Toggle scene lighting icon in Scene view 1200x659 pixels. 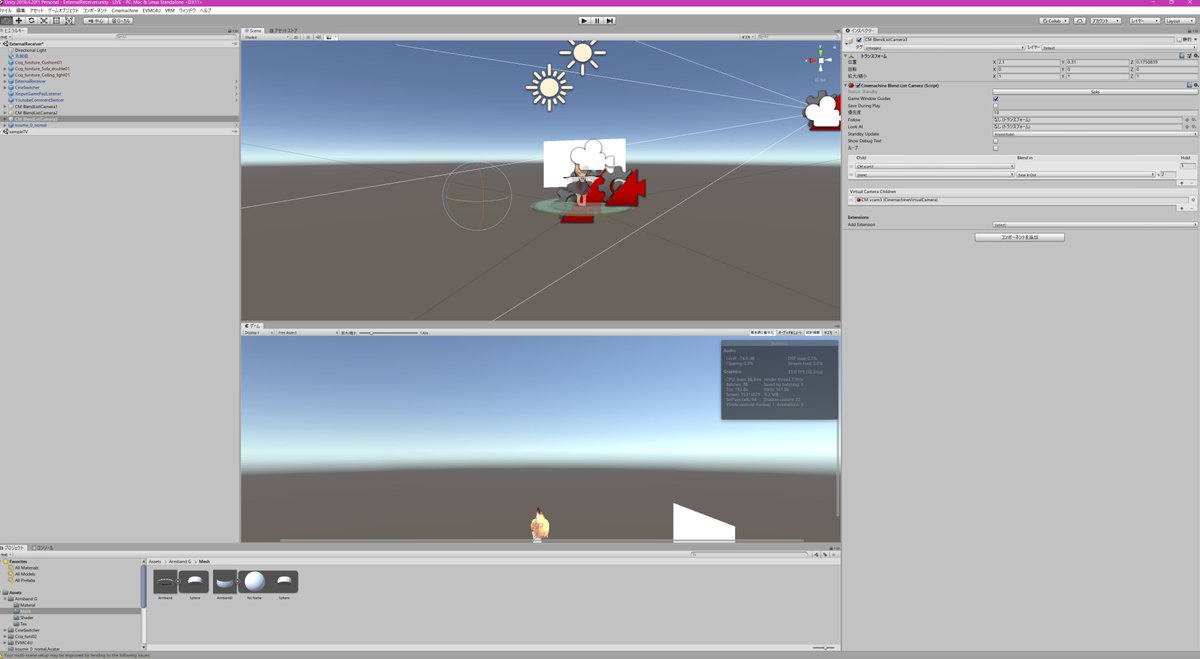[307, 37]
